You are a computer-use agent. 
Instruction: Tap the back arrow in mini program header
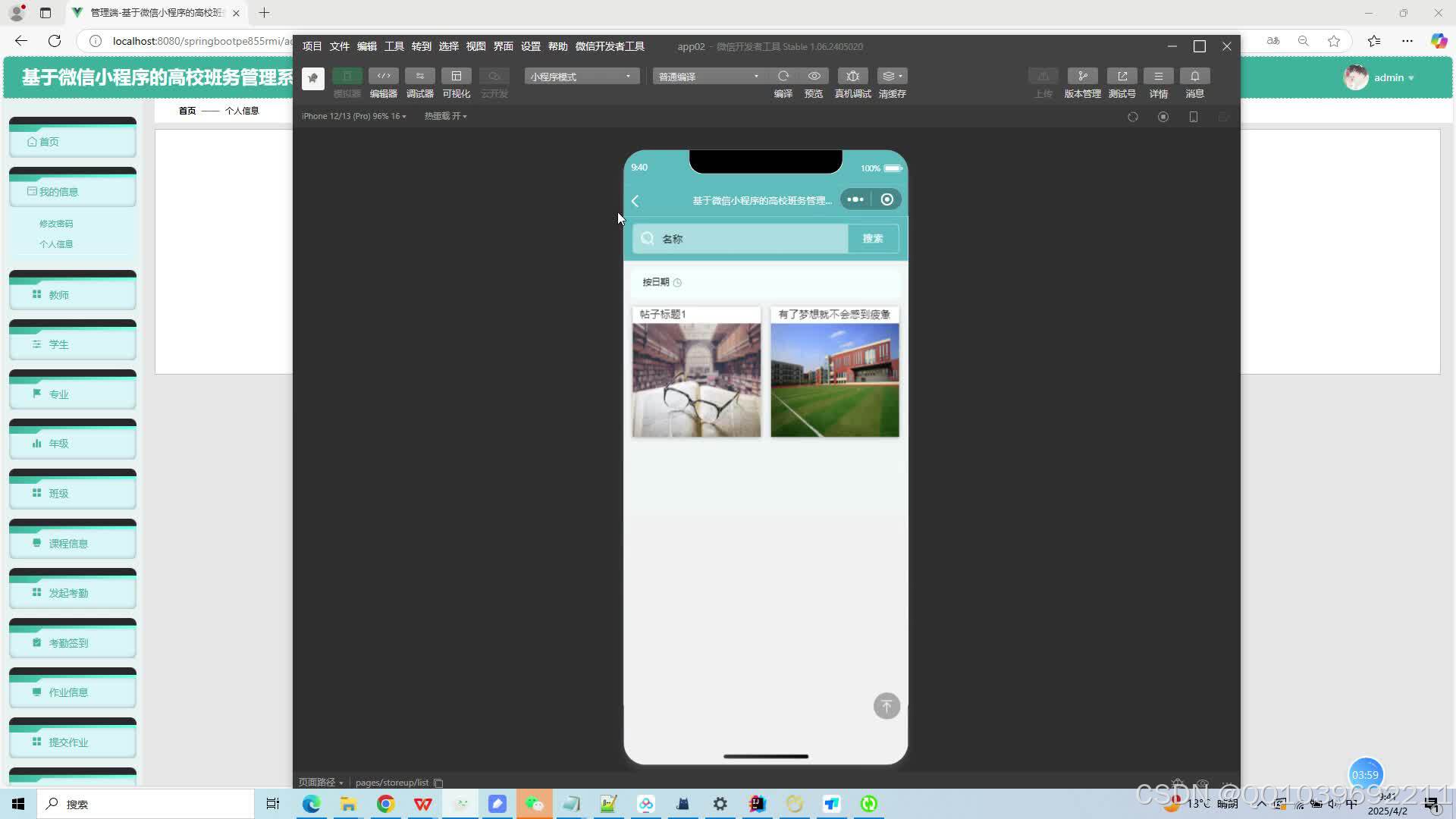pyautogui.click(x=635, y=201)
